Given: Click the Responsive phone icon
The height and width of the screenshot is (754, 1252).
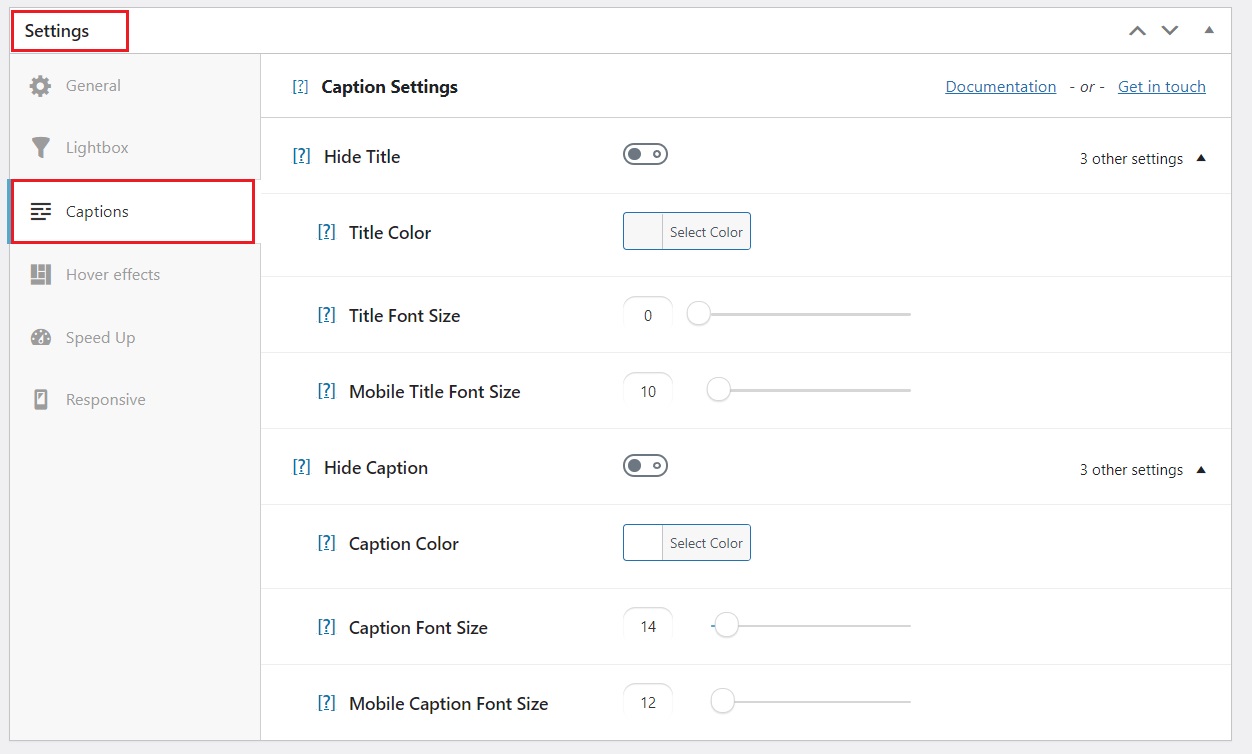Looking at the screenshot, I should pyautogui.click(x=40, y=400).
